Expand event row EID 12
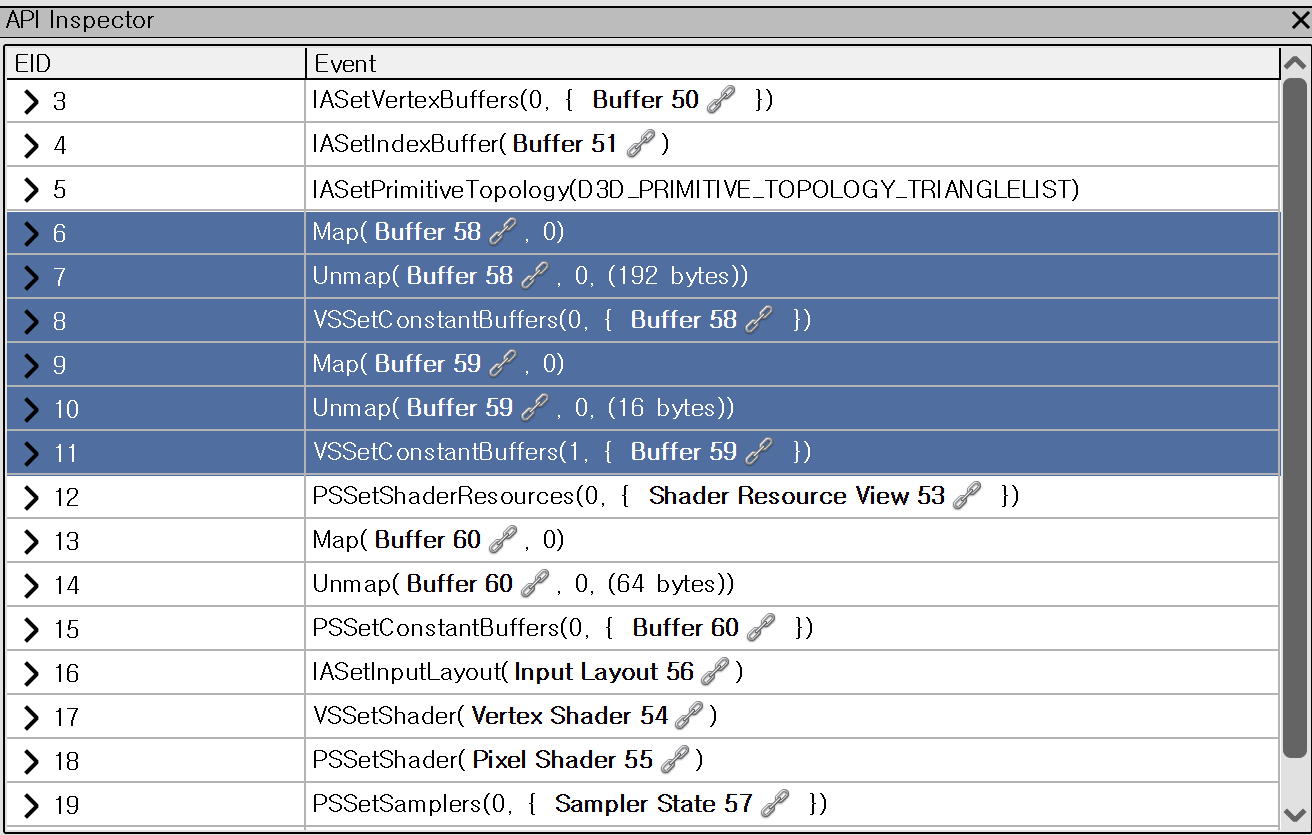Image resolution: width=1312 pixels, height=835 pixels. [x=31, y=497]
